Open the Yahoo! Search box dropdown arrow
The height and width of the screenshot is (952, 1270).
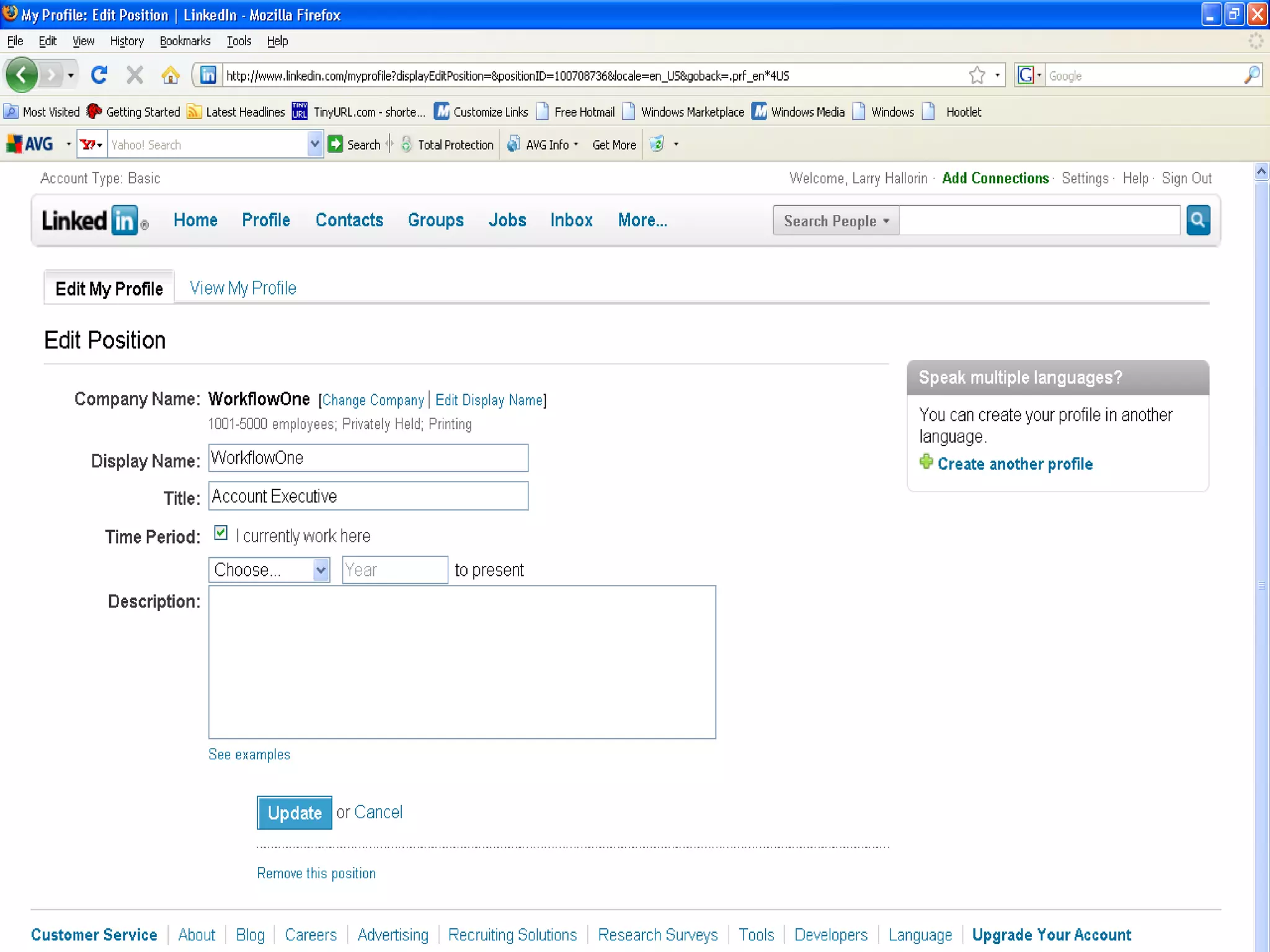(315, 144)
